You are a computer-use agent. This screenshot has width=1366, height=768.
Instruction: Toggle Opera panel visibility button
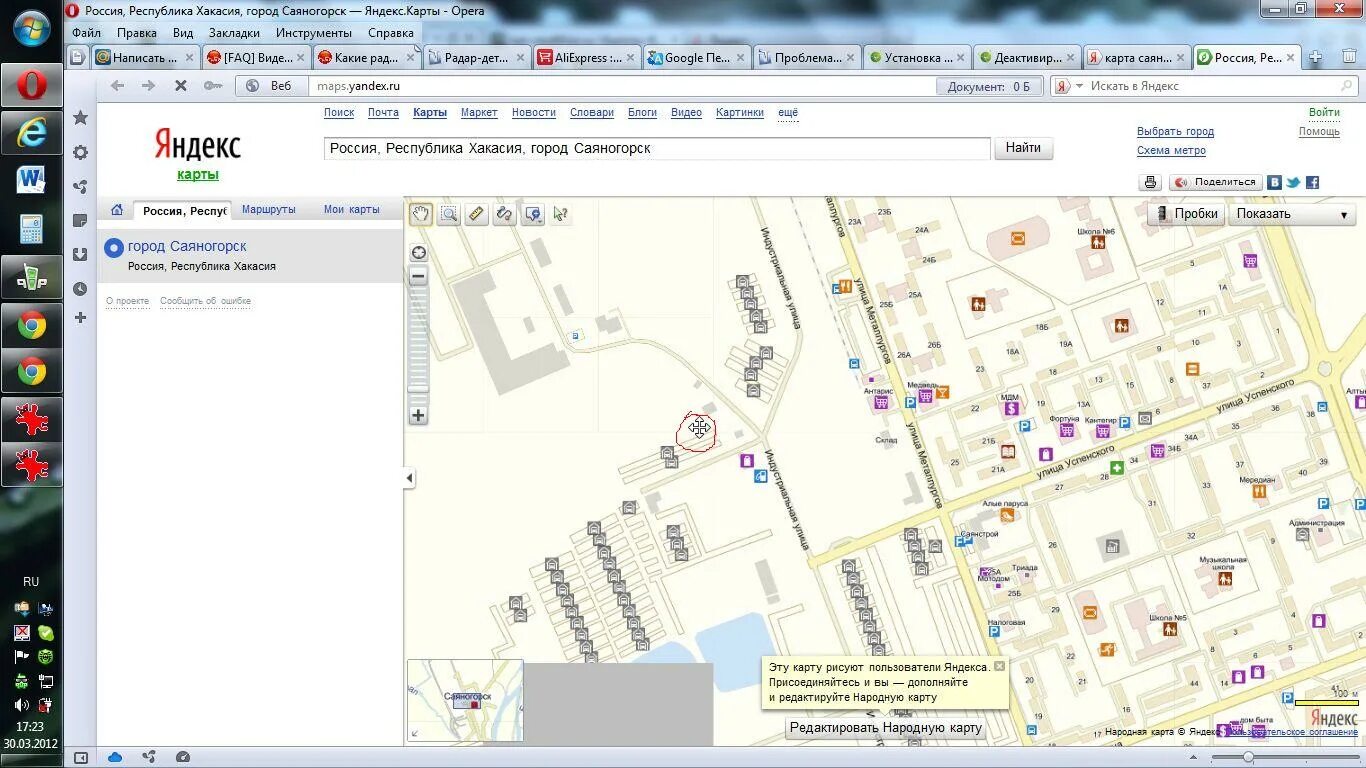[81, 757]
